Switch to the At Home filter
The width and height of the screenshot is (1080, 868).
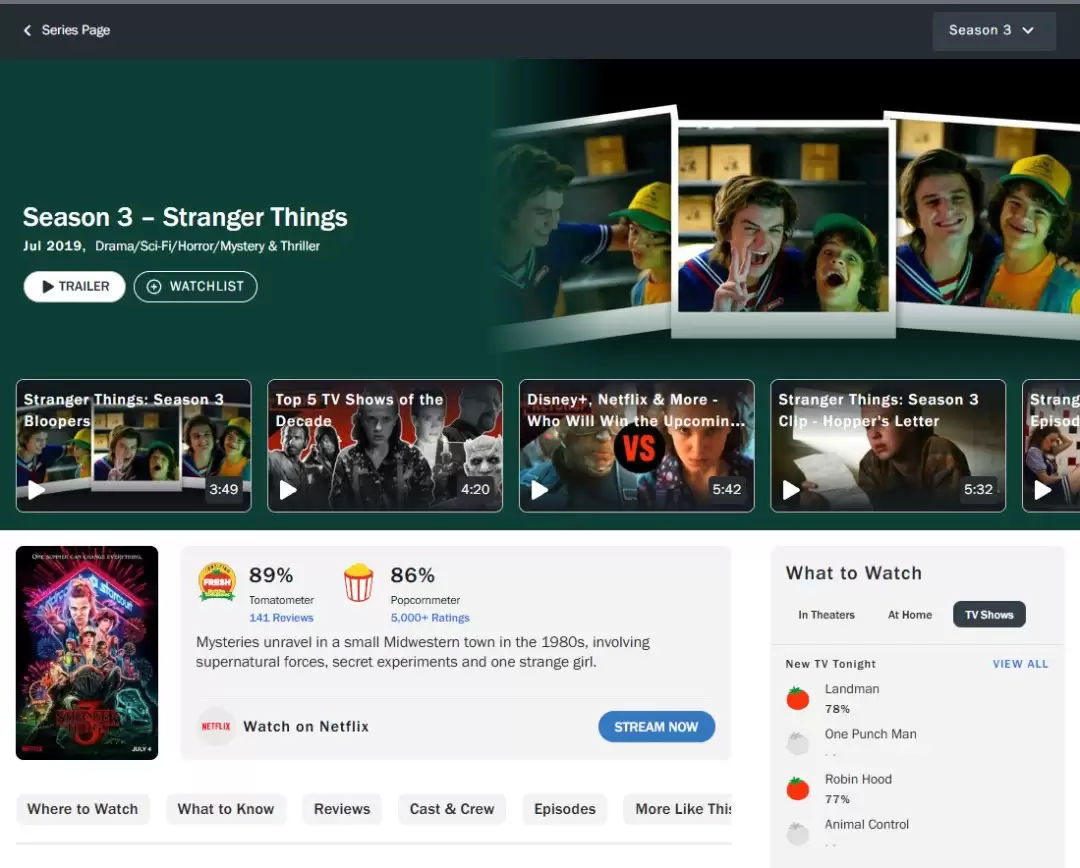tap(909, 615)
